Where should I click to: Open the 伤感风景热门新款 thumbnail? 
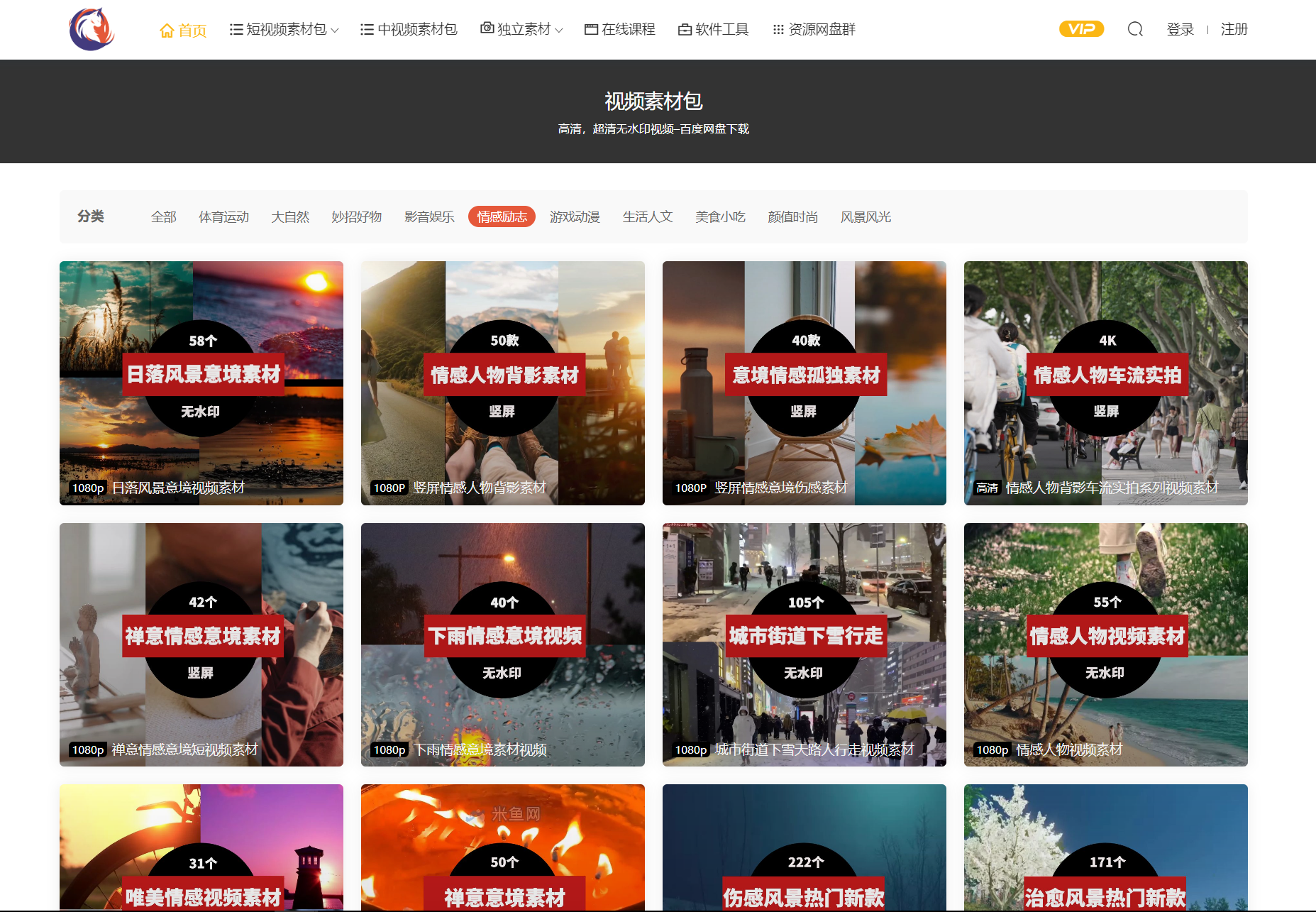804,847
